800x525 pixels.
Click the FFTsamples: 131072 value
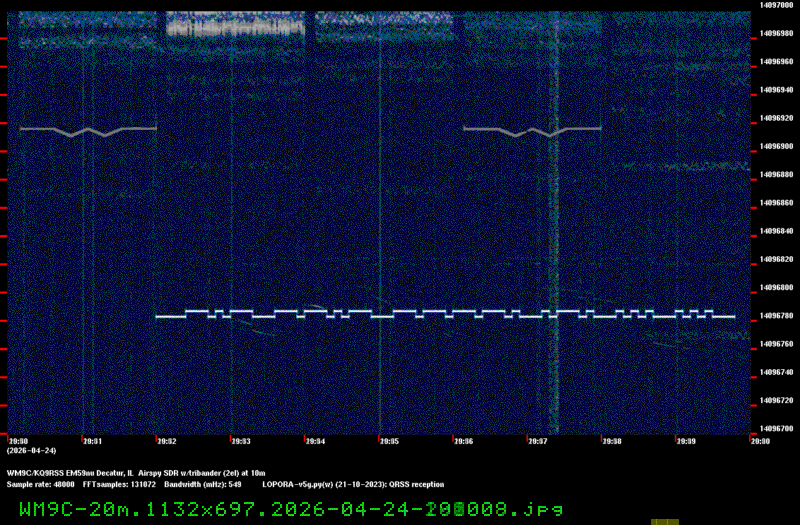(x=119, y=485)
